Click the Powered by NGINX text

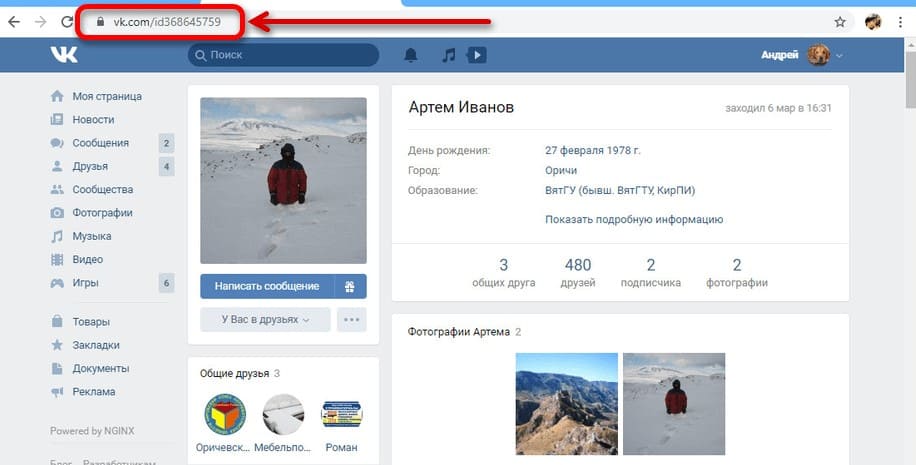(92, 431)
